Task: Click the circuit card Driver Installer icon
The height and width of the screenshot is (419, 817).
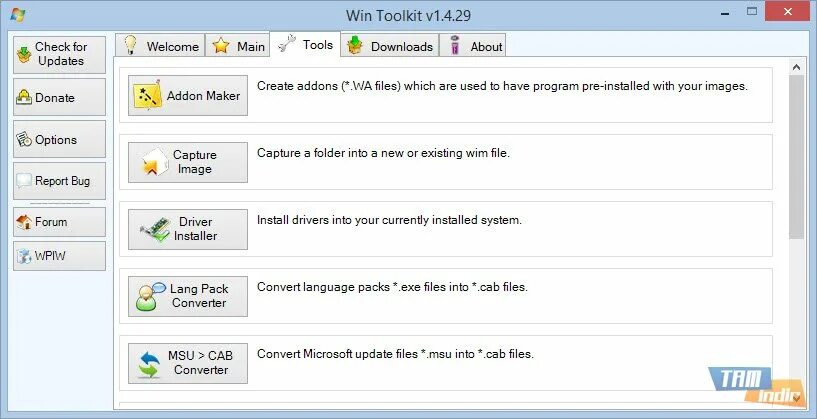Action: click(156, 229)
